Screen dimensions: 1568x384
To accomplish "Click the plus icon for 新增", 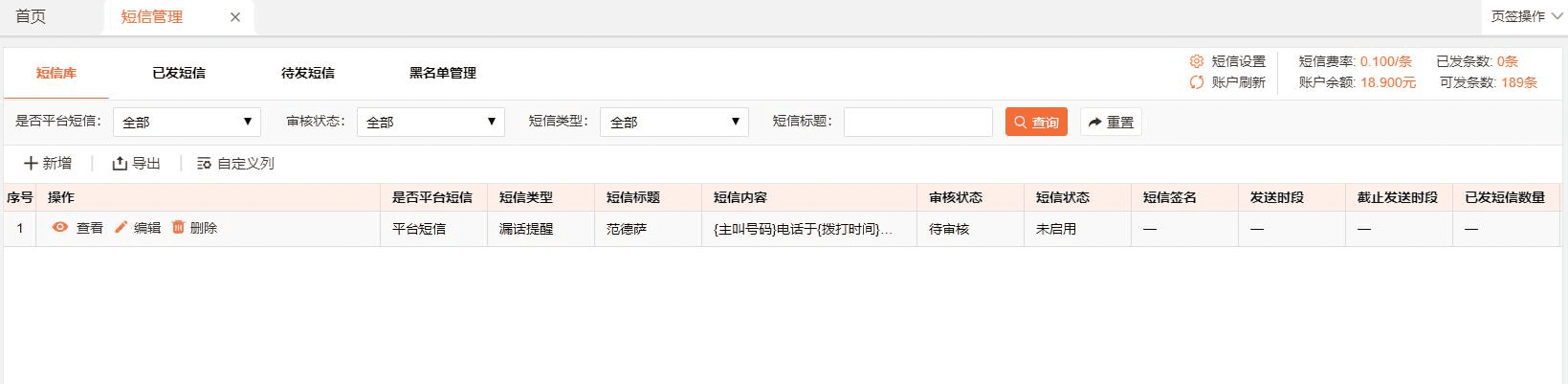I will [31, 164].
